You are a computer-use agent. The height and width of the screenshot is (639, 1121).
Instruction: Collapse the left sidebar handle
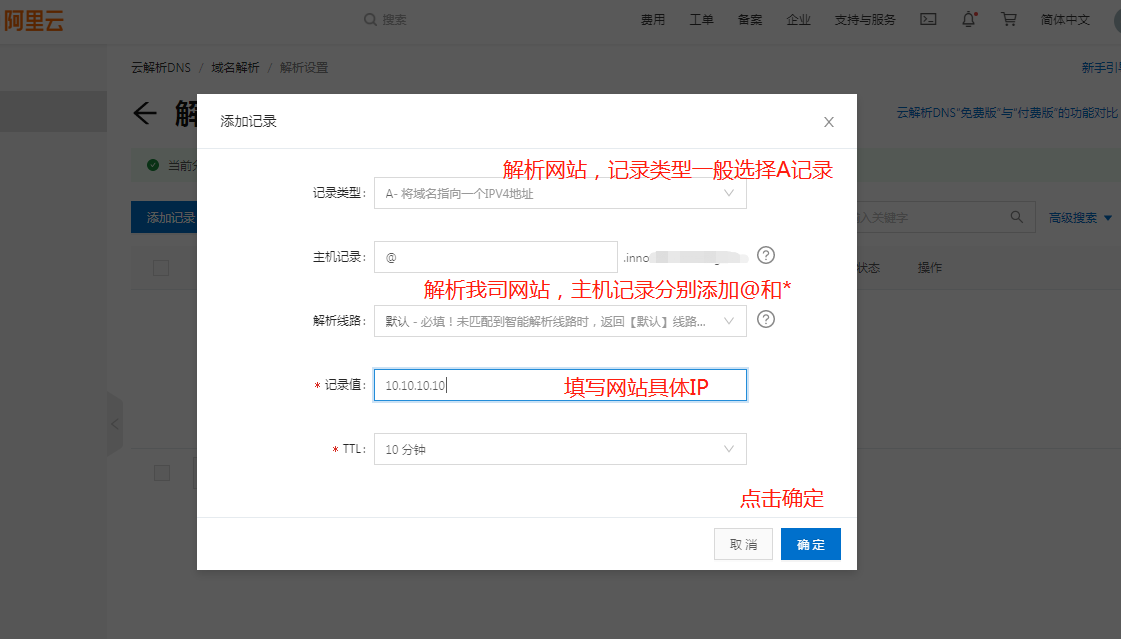[115, 424]
